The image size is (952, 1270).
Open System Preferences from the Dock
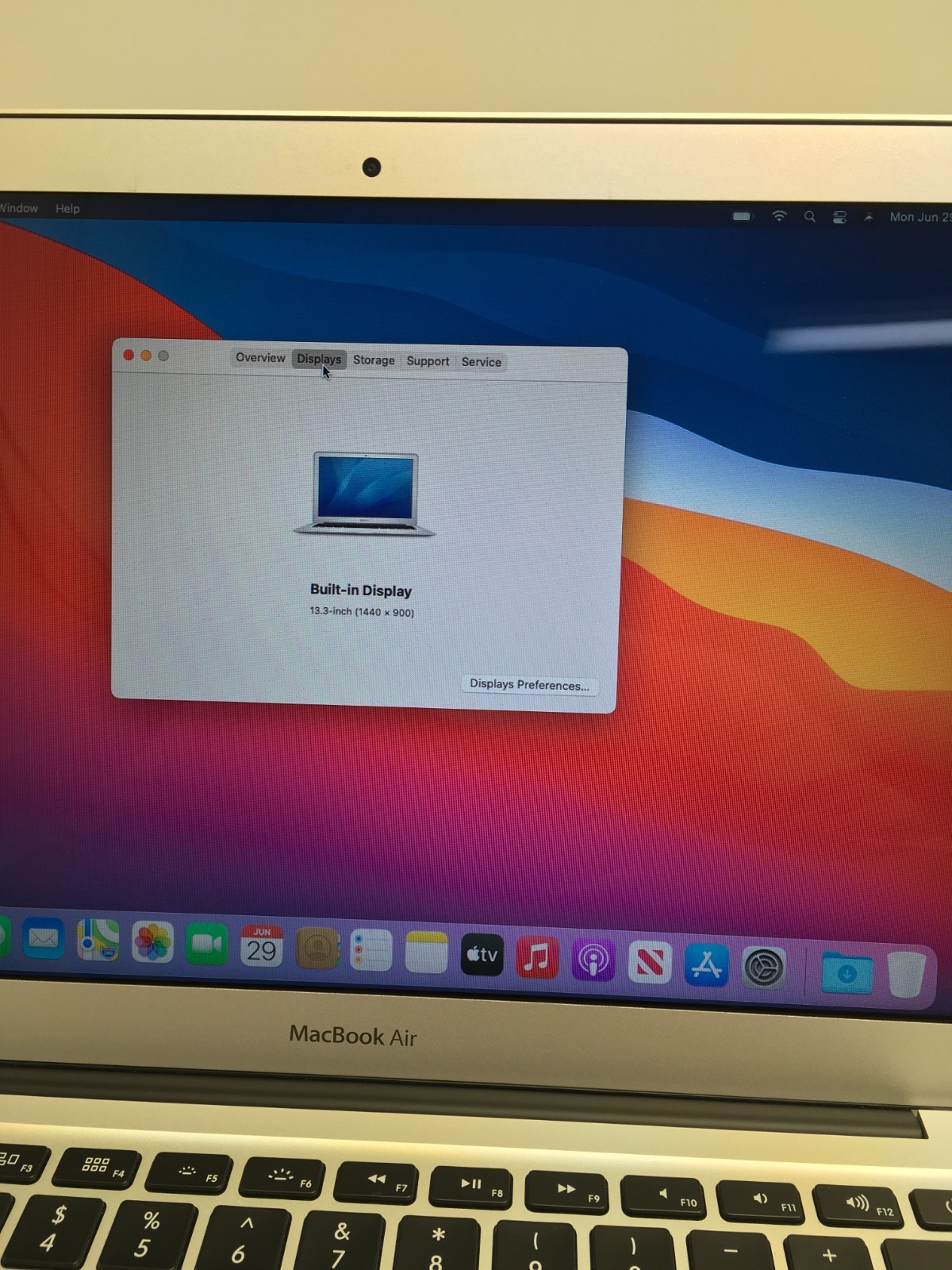(763, 968)
